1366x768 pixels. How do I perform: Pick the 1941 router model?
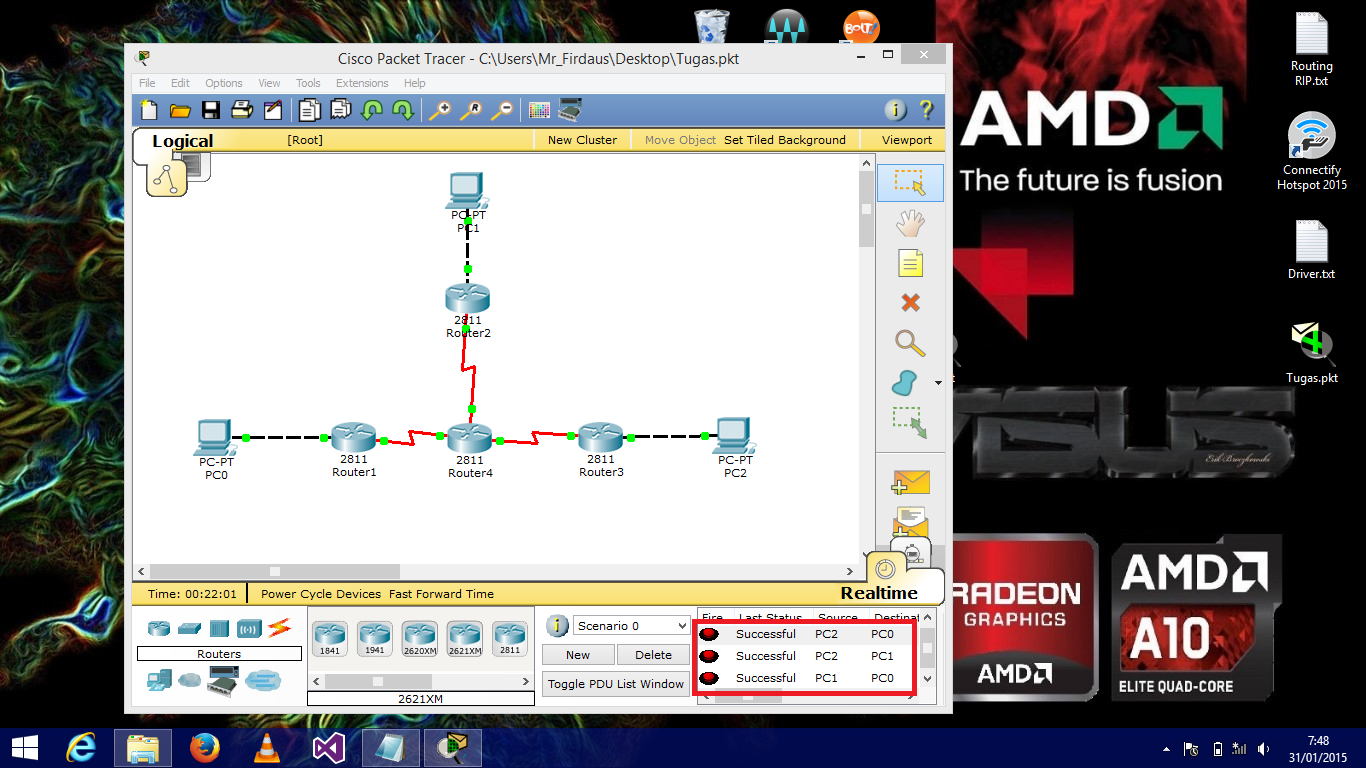point(374,638)
